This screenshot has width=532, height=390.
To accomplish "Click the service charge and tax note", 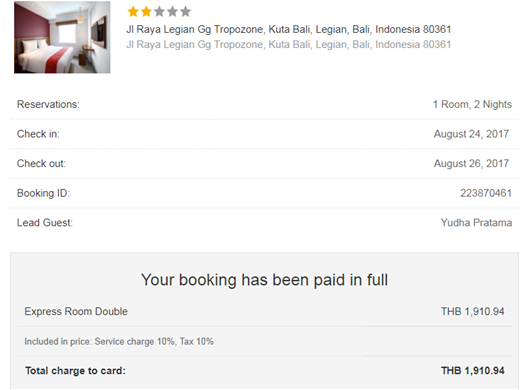I will 119,341.
